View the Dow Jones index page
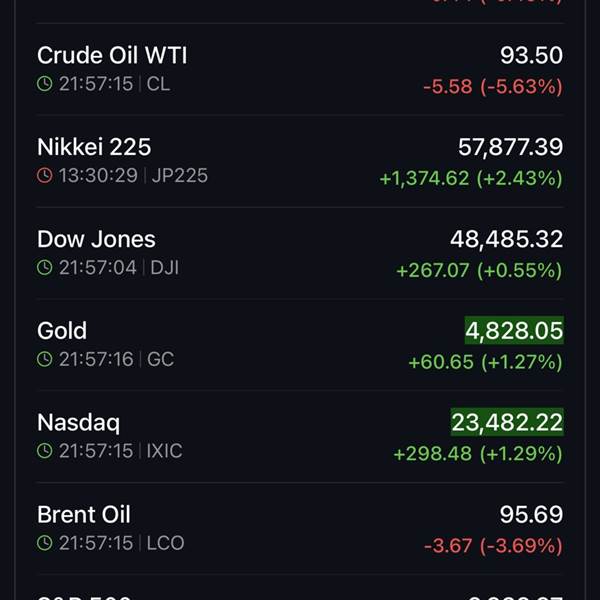 point(96,240)
